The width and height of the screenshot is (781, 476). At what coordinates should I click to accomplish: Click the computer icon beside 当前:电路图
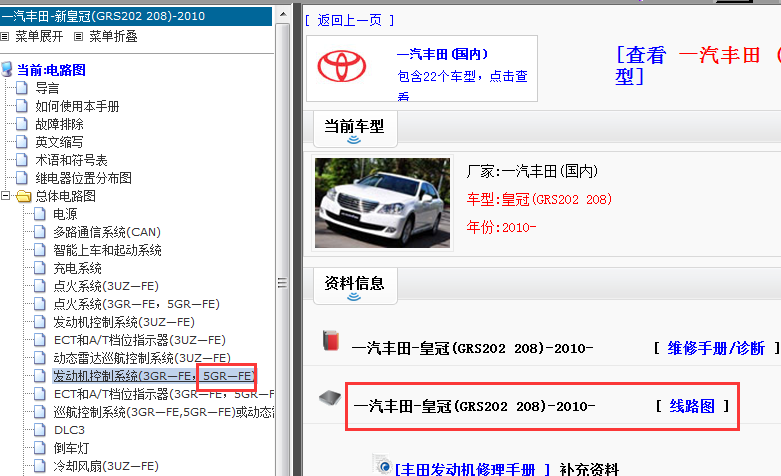coord(7,69)
